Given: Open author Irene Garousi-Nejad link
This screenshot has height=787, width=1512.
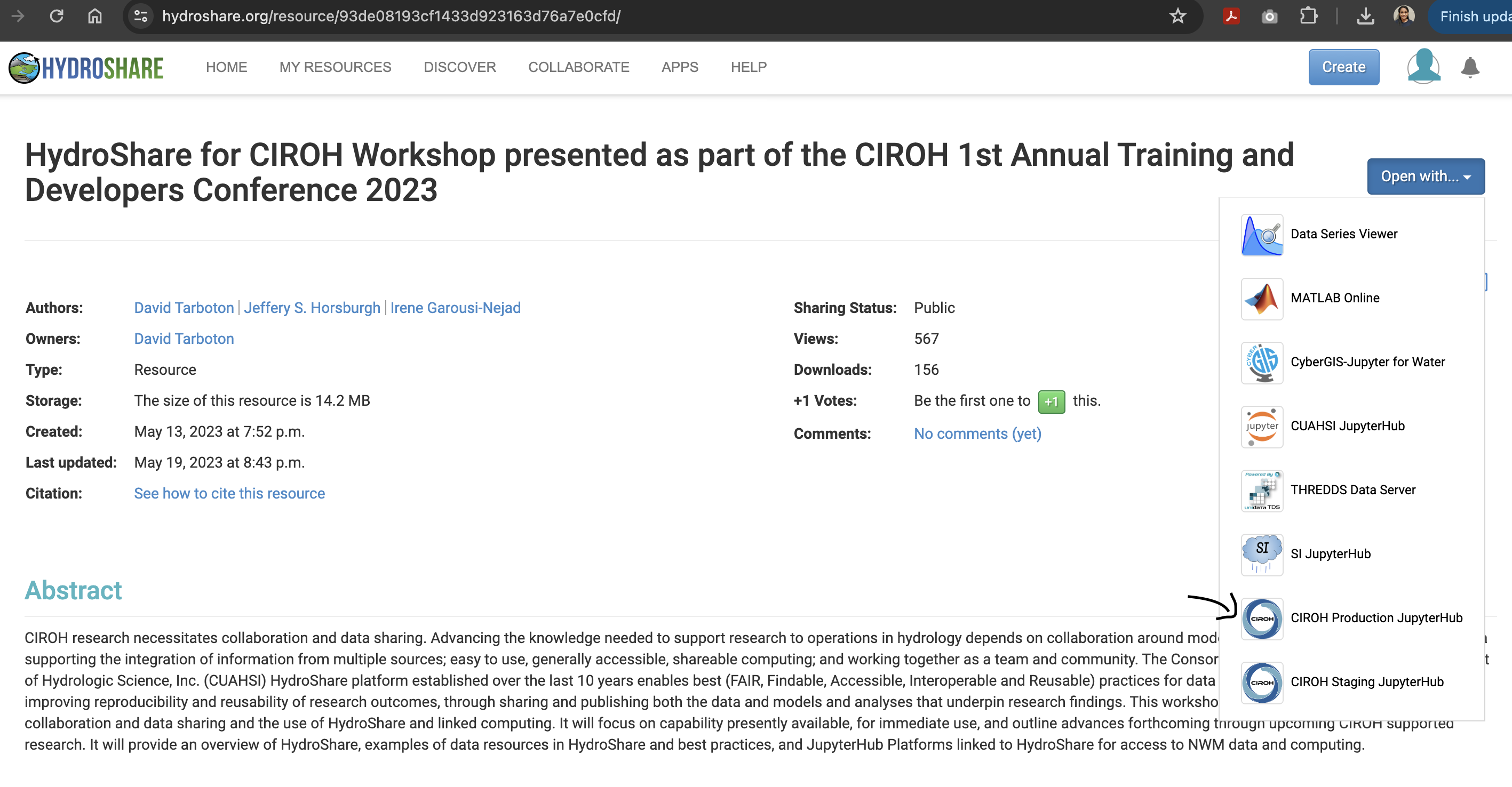Looking at the screenshot, I should (455, 308).
